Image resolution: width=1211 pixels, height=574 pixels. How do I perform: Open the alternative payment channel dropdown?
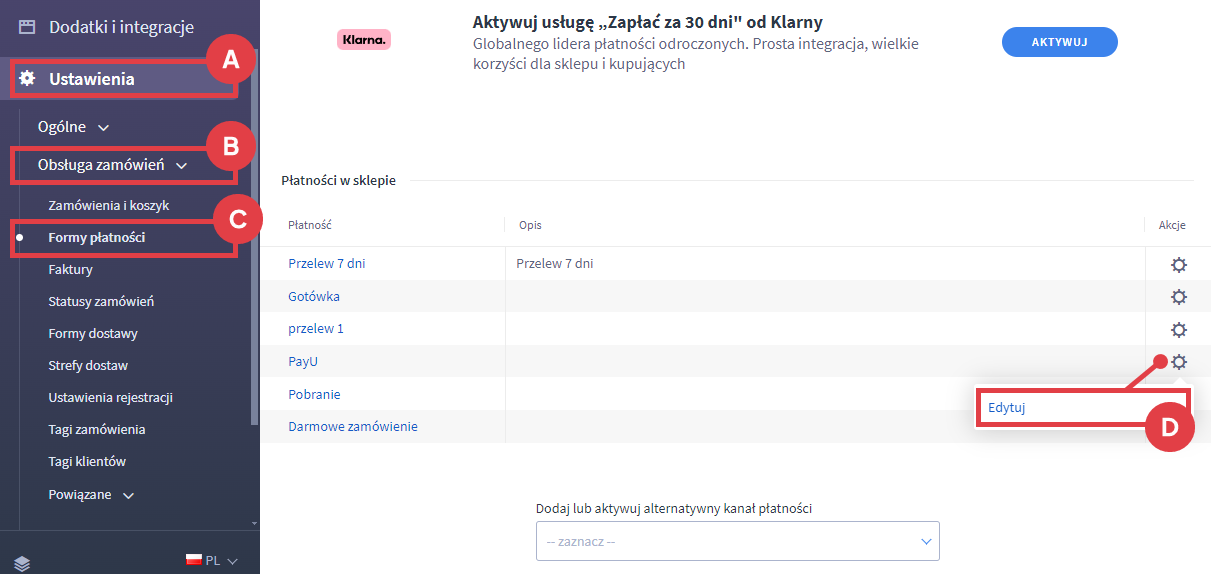tap(737, 541)
